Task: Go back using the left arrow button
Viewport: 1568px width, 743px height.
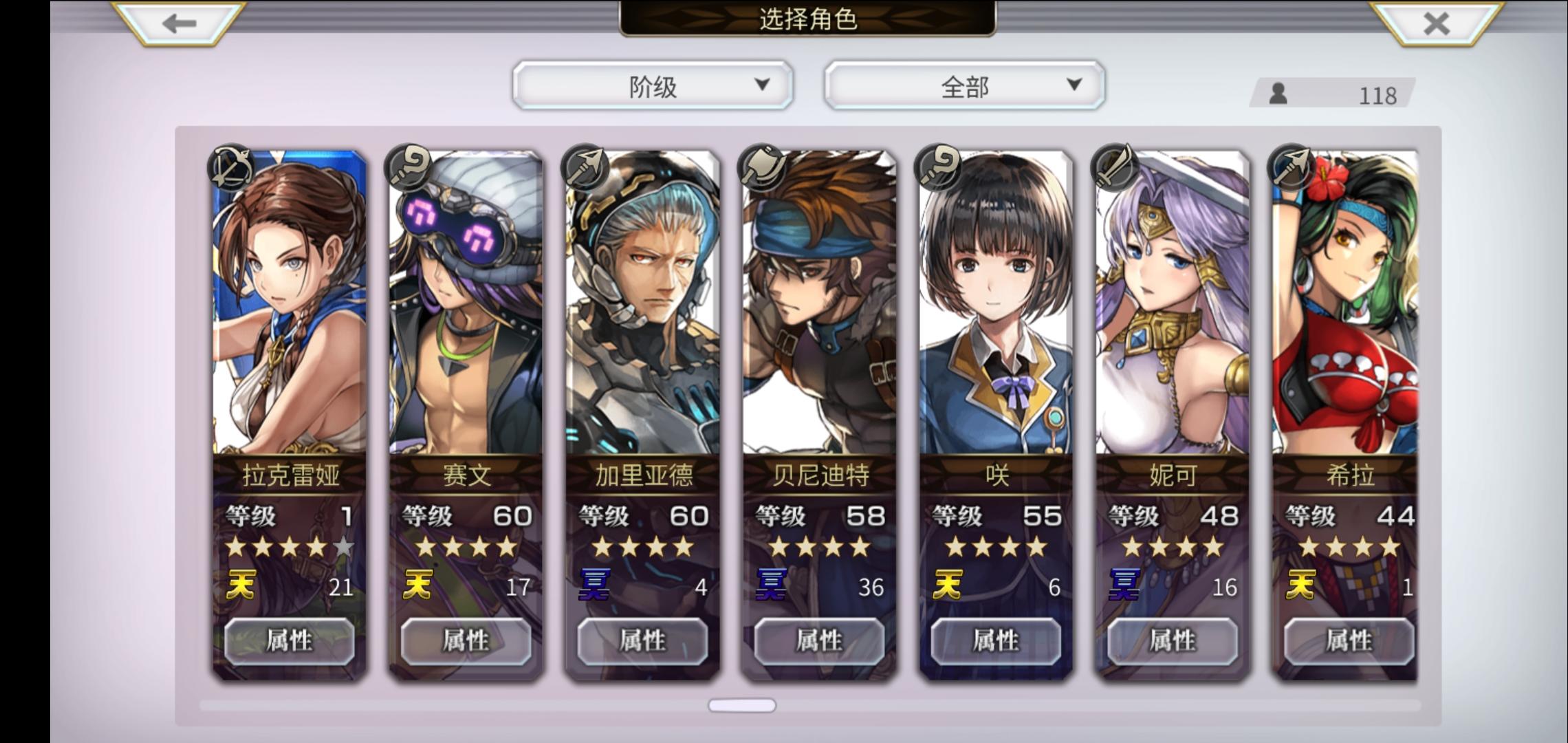Action: click(179, 23)
